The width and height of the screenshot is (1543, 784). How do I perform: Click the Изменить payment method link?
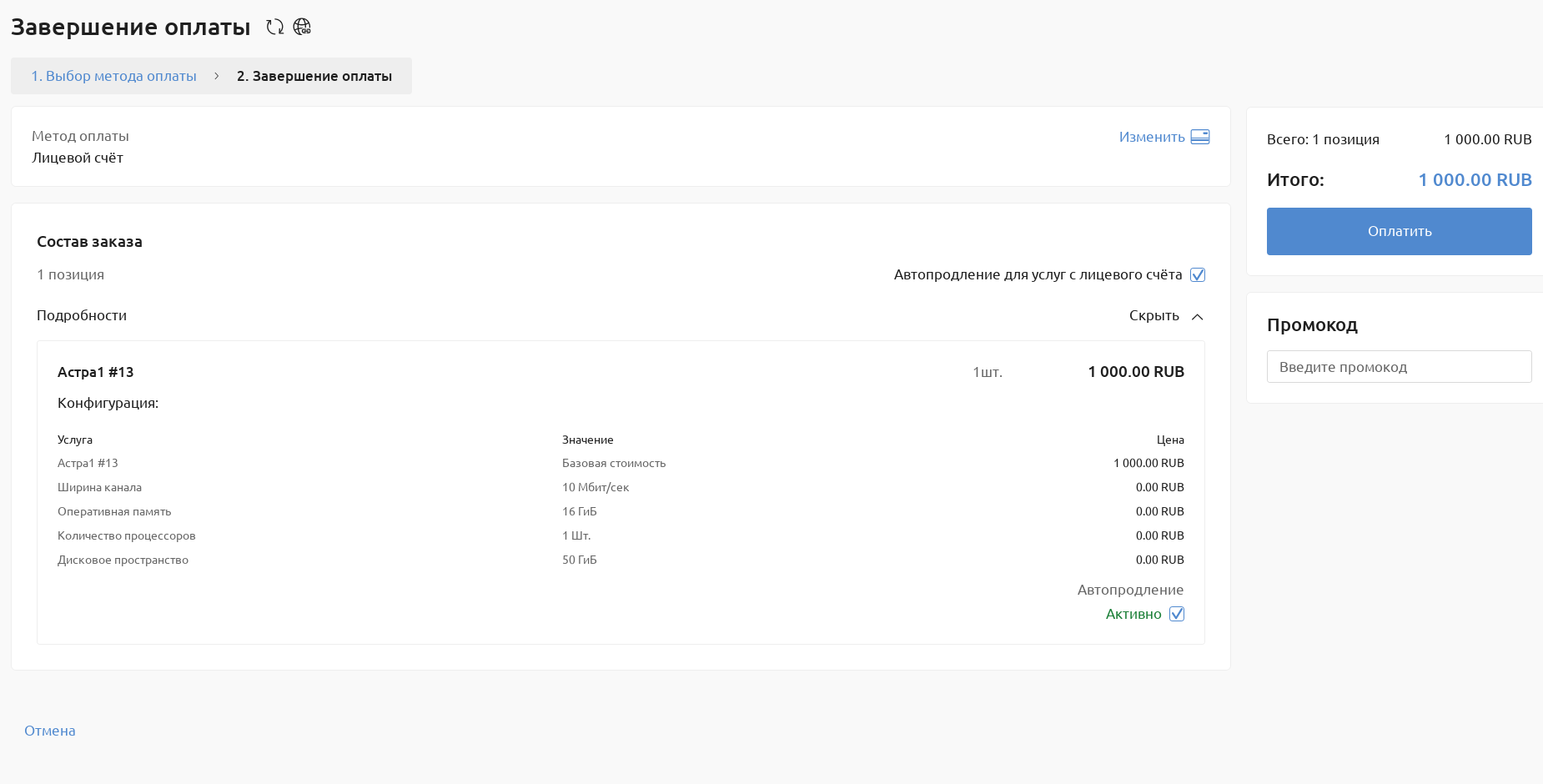[1152, 137]
